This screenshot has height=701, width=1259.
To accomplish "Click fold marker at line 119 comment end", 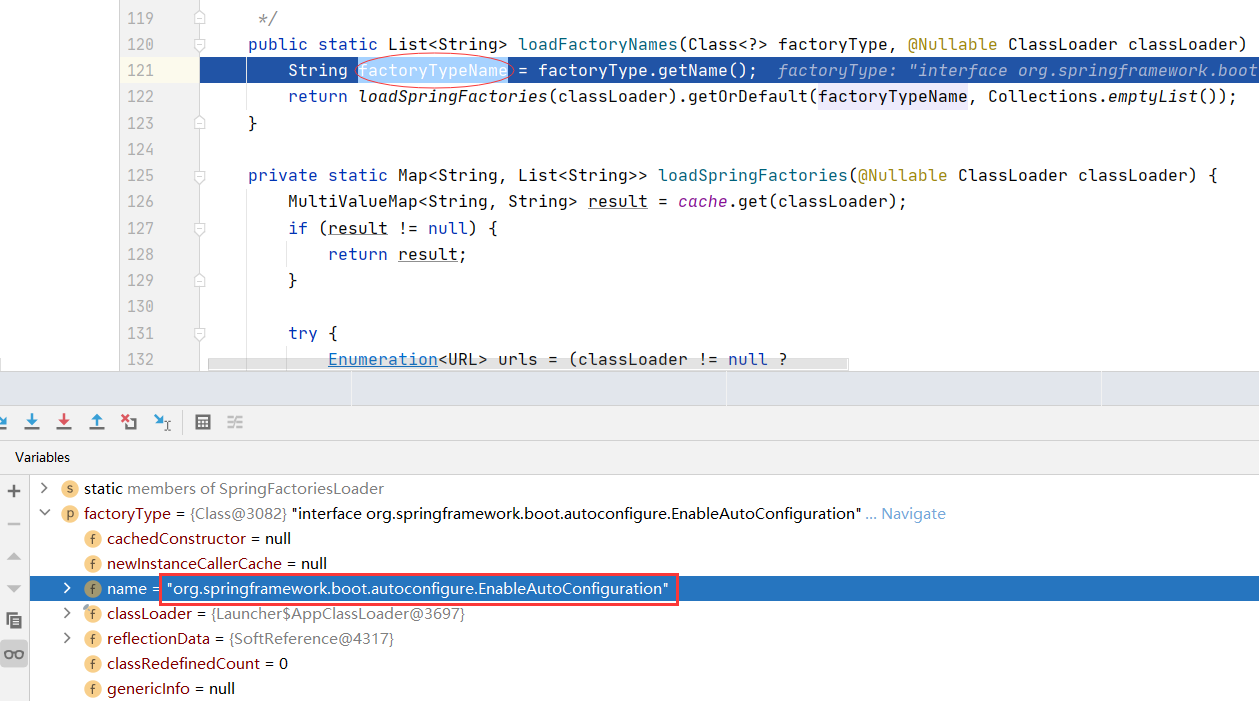I will click(199, 18).
